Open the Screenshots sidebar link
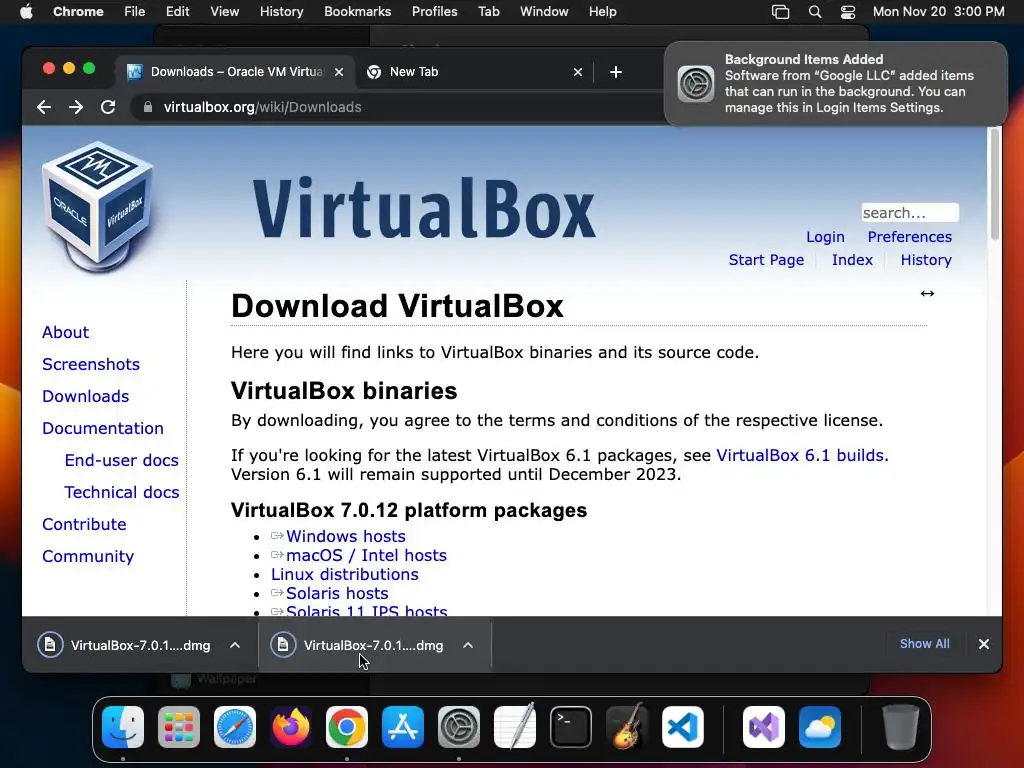The width and height of the screenshot is (1024, 768). (x=91, y=364)
